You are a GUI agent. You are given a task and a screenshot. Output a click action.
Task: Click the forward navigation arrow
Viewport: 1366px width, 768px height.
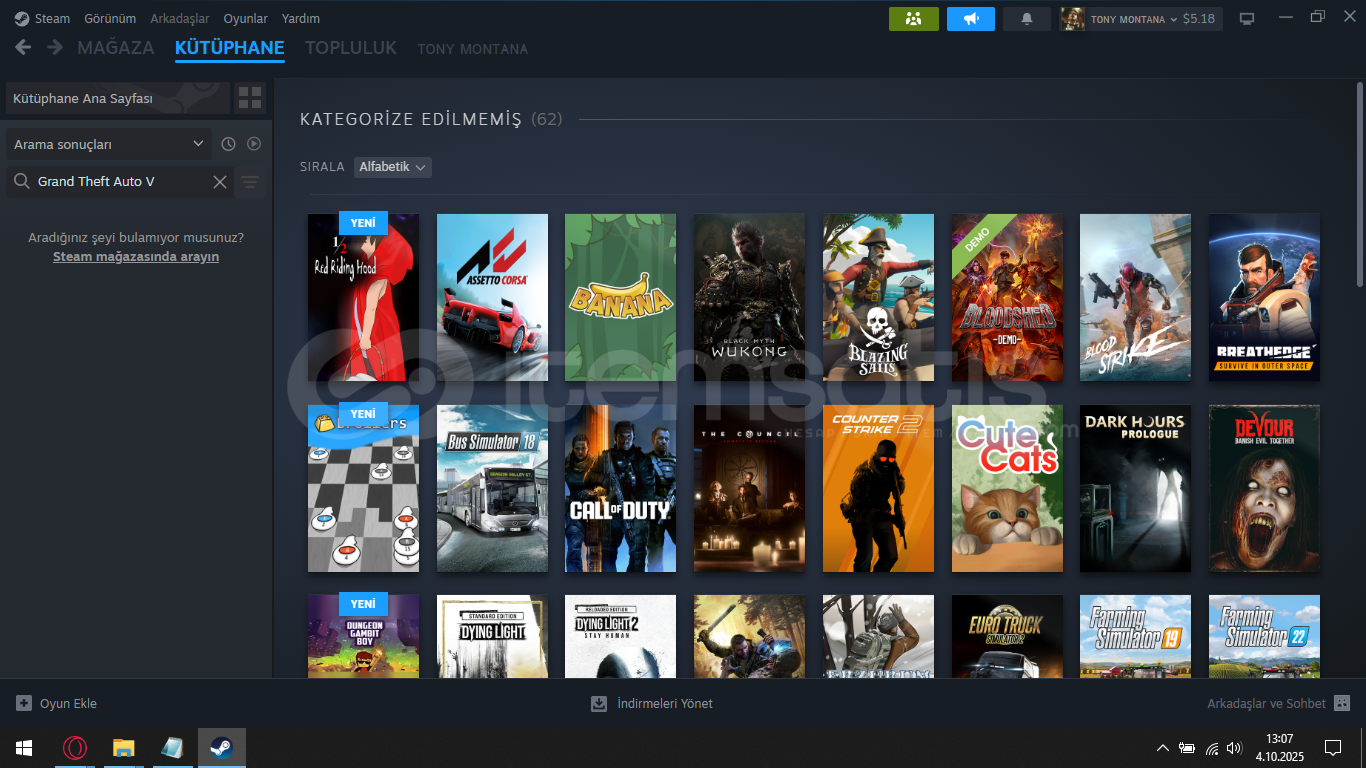[55, 47]
